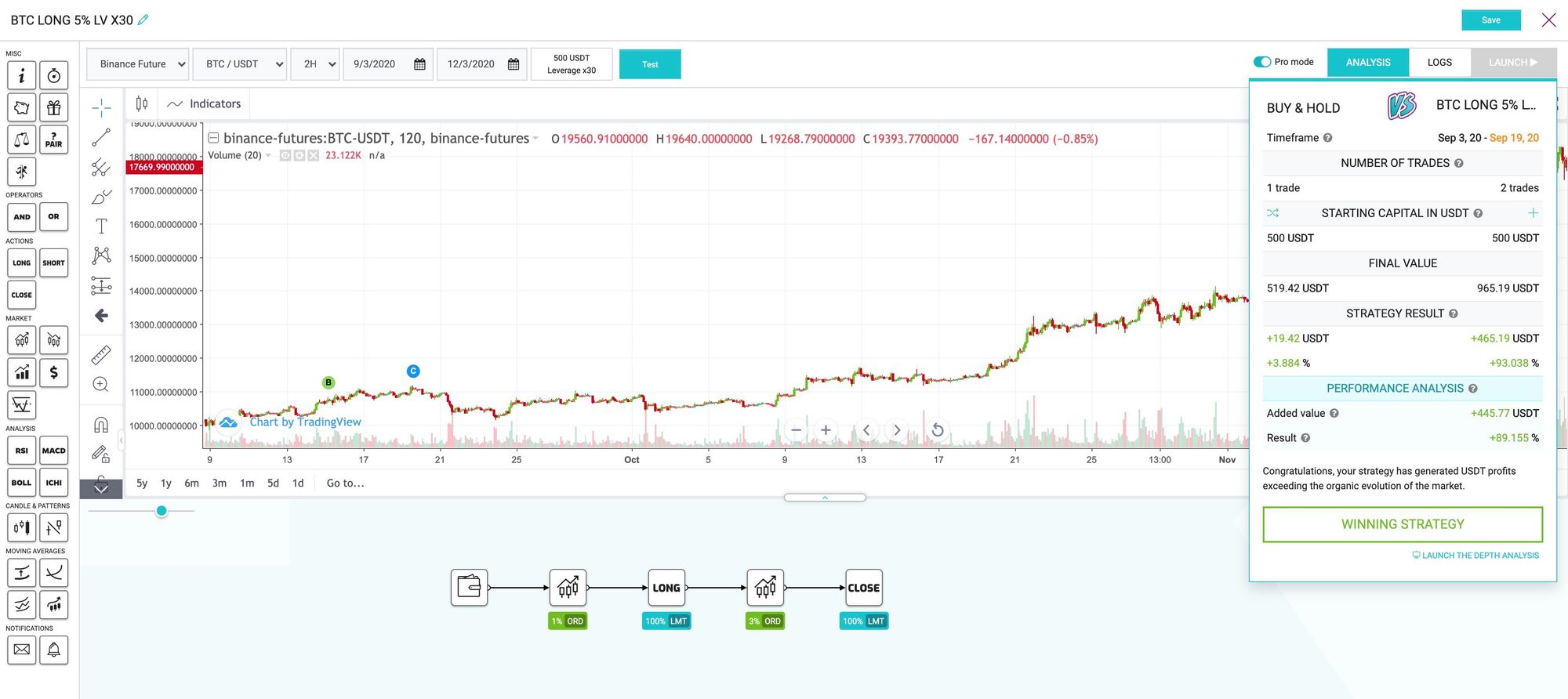The height and width of the screenshot is (699, 1568).
Task: Pick the CLOSE action block from palette
Action: (x=22, y=295)
